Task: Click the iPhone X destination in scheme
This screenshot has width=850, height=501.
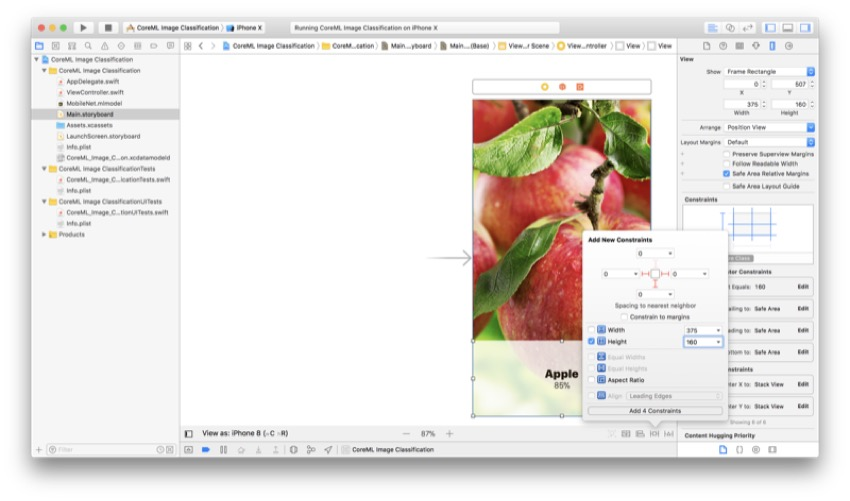Action: [244, 28]
